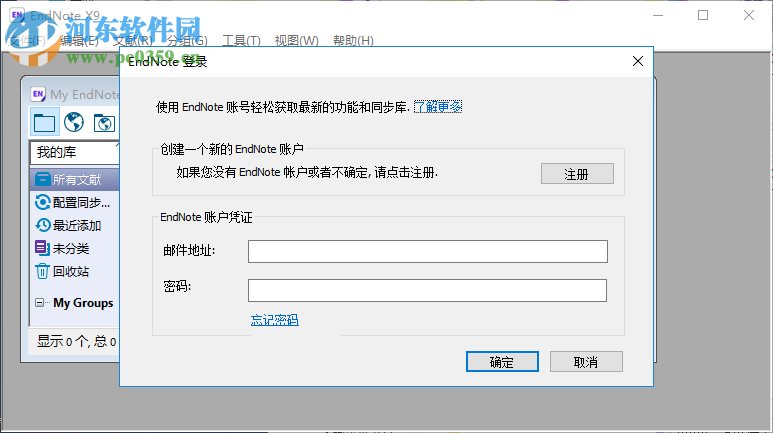Click the 配置同步 sync icon

point(42,202)
